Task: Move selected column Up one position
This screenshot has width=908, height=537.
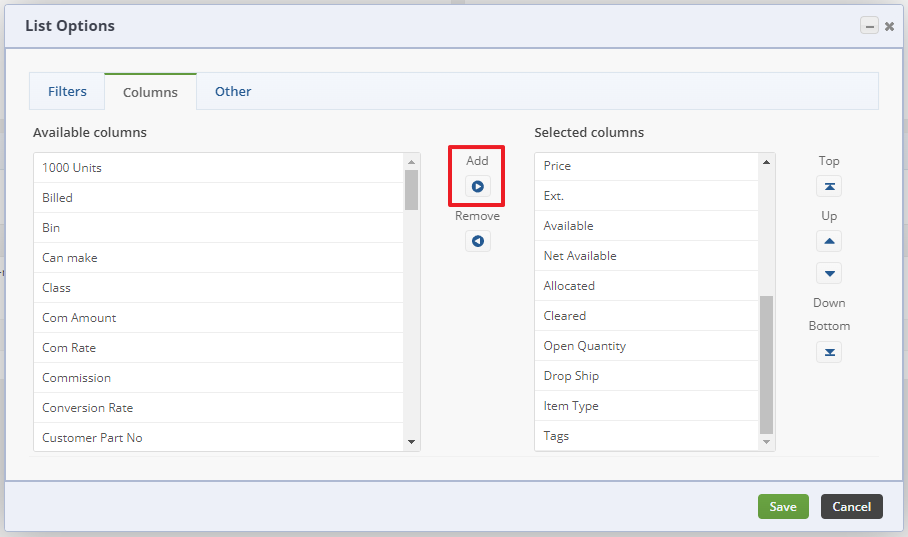Action: pyautogui.click(x=829, y=241)
